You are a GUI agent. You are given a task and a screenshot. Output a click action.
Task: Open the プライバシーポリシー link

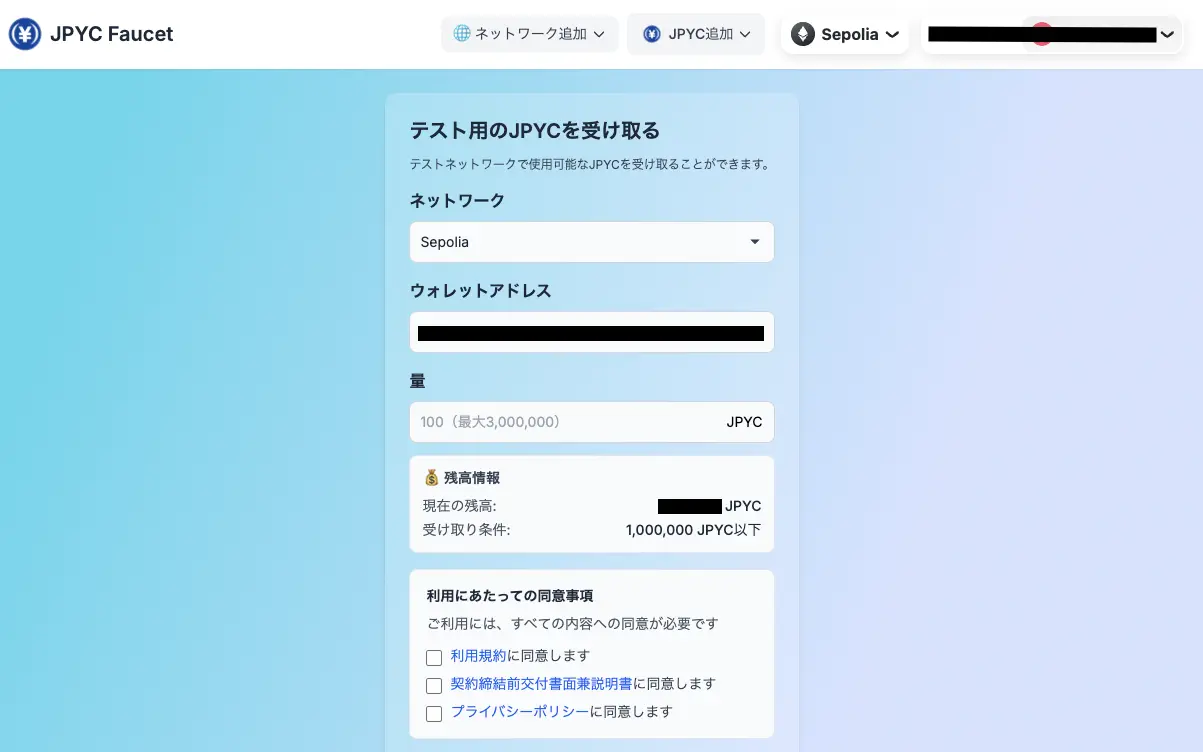click(519, 712)
